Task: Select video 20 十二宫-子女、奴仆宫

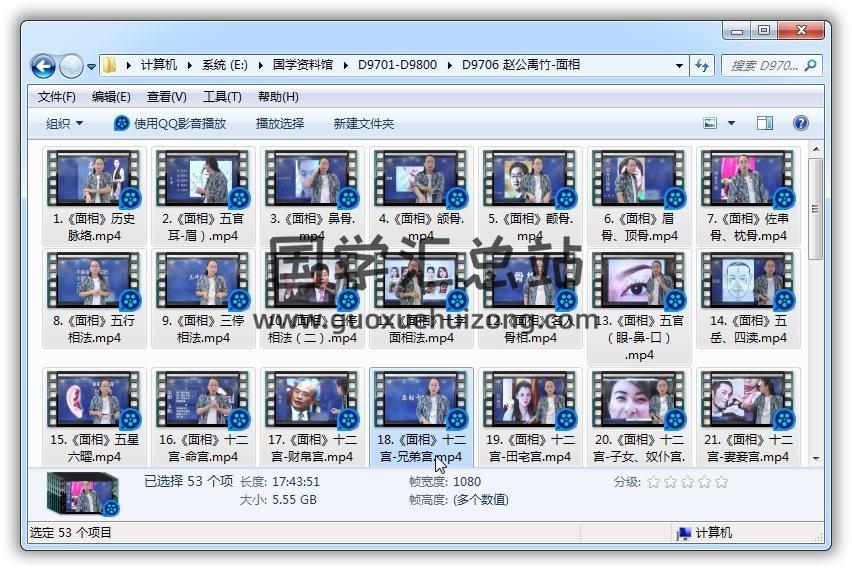Action: (x=640, y=417)
